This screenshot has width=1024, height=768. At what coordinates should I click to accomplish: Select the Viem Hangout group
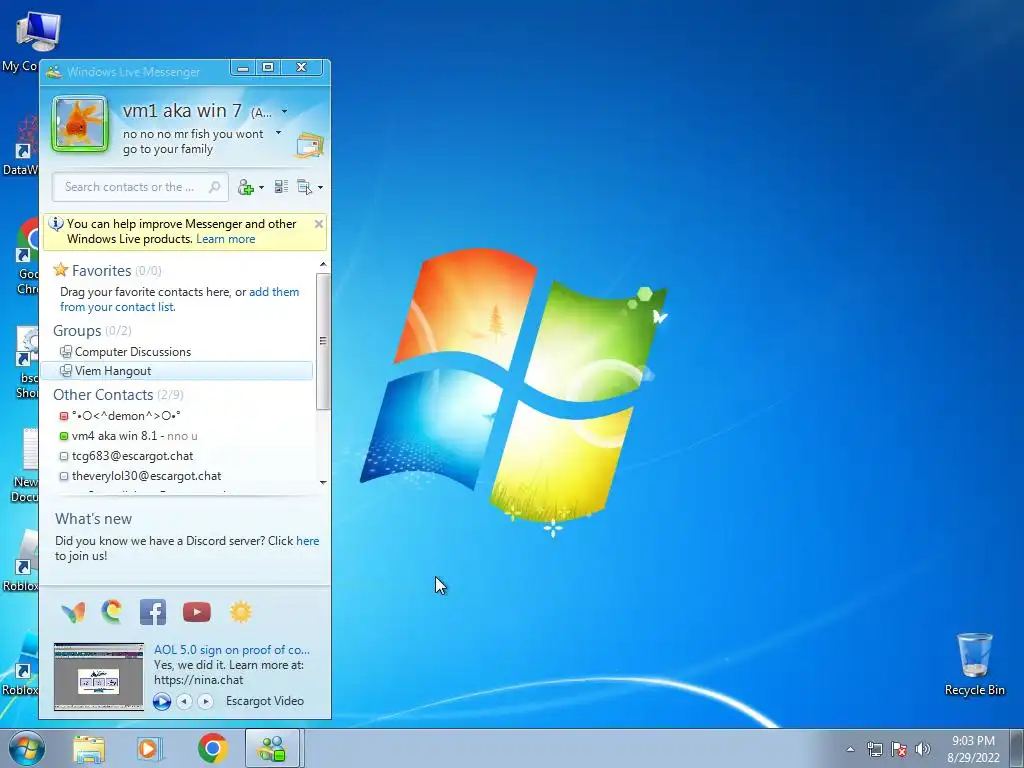pyautogui.click(x=177, y=371)
